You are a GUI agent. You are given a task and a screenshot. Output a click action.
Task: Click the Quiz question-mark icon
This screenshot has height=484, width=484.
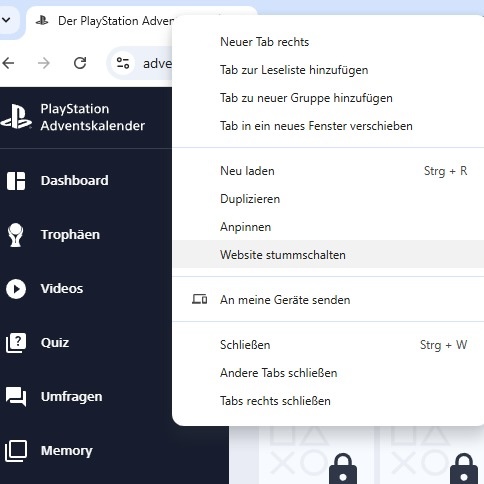[x=16, y=343]
